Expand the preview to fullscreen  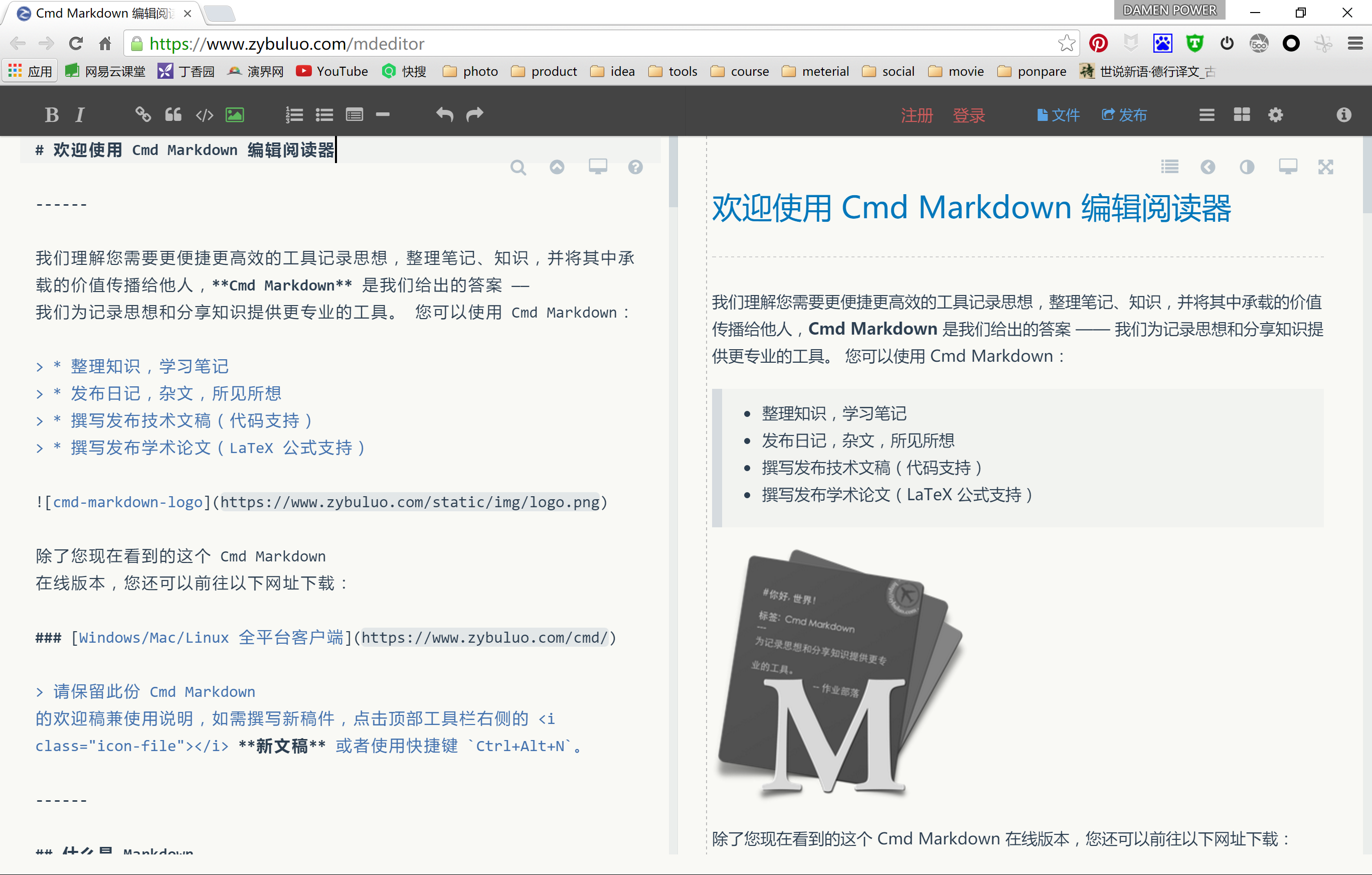(x=1326, y=167)
